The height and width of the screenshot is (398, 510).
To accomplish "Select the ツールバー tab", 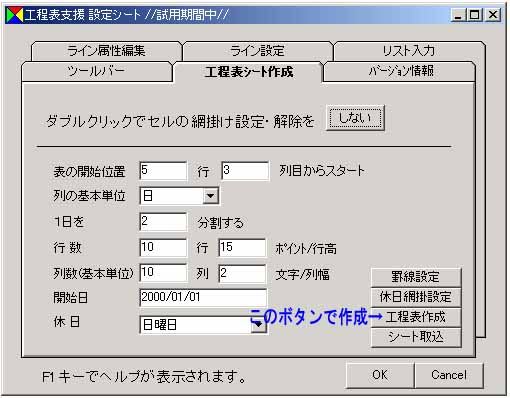I will [x=97, y=71].
